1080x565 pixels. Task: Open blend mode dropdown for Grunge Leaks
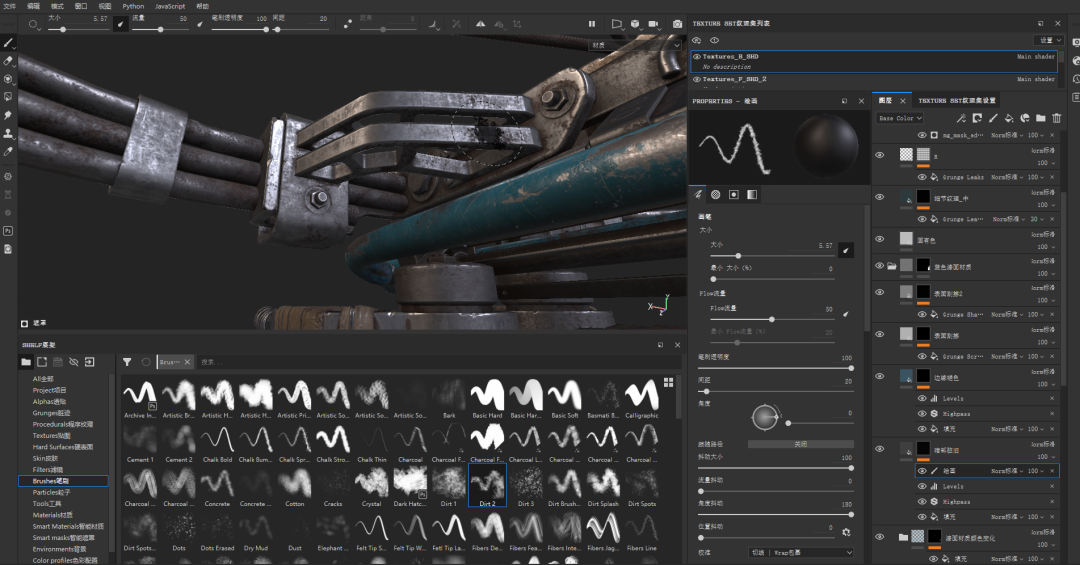click(1007, 177)
